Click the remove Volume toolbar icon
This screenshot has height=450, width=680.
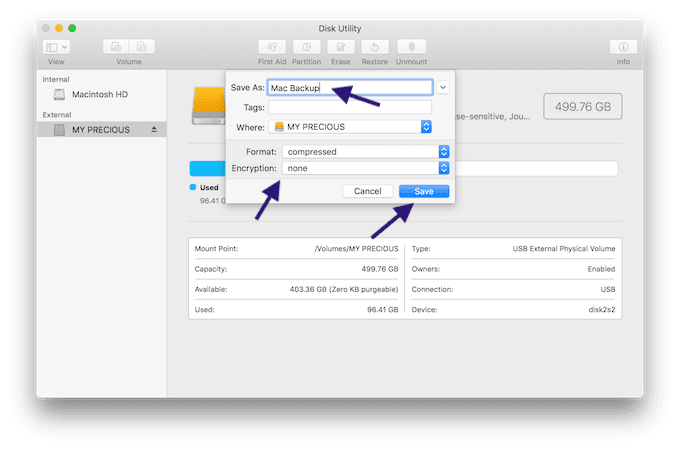pos(142,47)
